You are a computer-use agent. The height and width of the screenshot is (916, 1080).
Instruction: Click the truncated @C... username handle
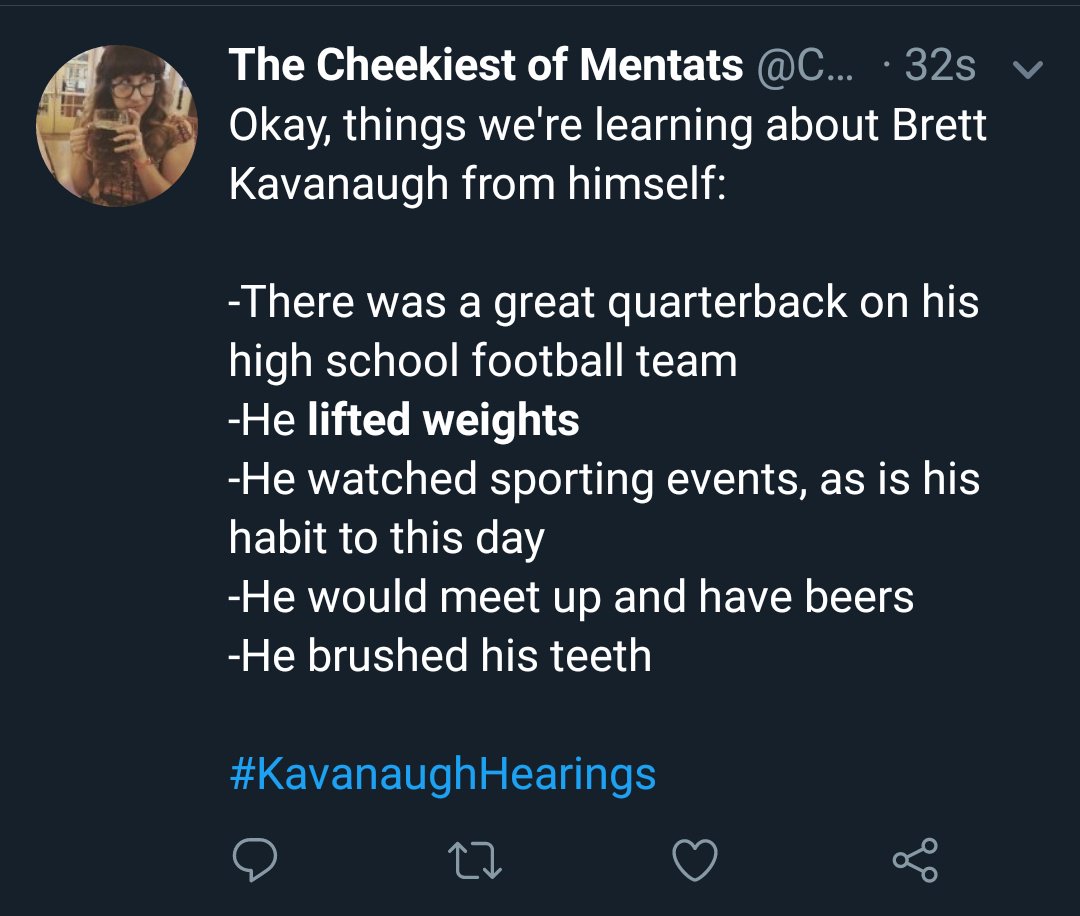[x=809, y=66]
